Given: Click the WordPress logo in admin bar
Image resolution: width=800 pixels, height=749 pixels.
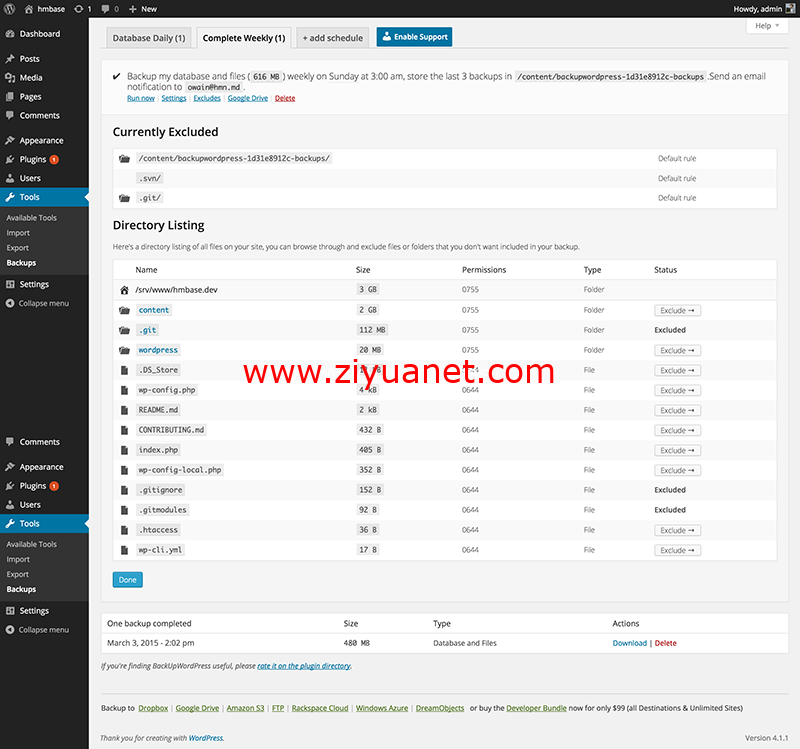Looking at the screenshot, I should (9, 9).
